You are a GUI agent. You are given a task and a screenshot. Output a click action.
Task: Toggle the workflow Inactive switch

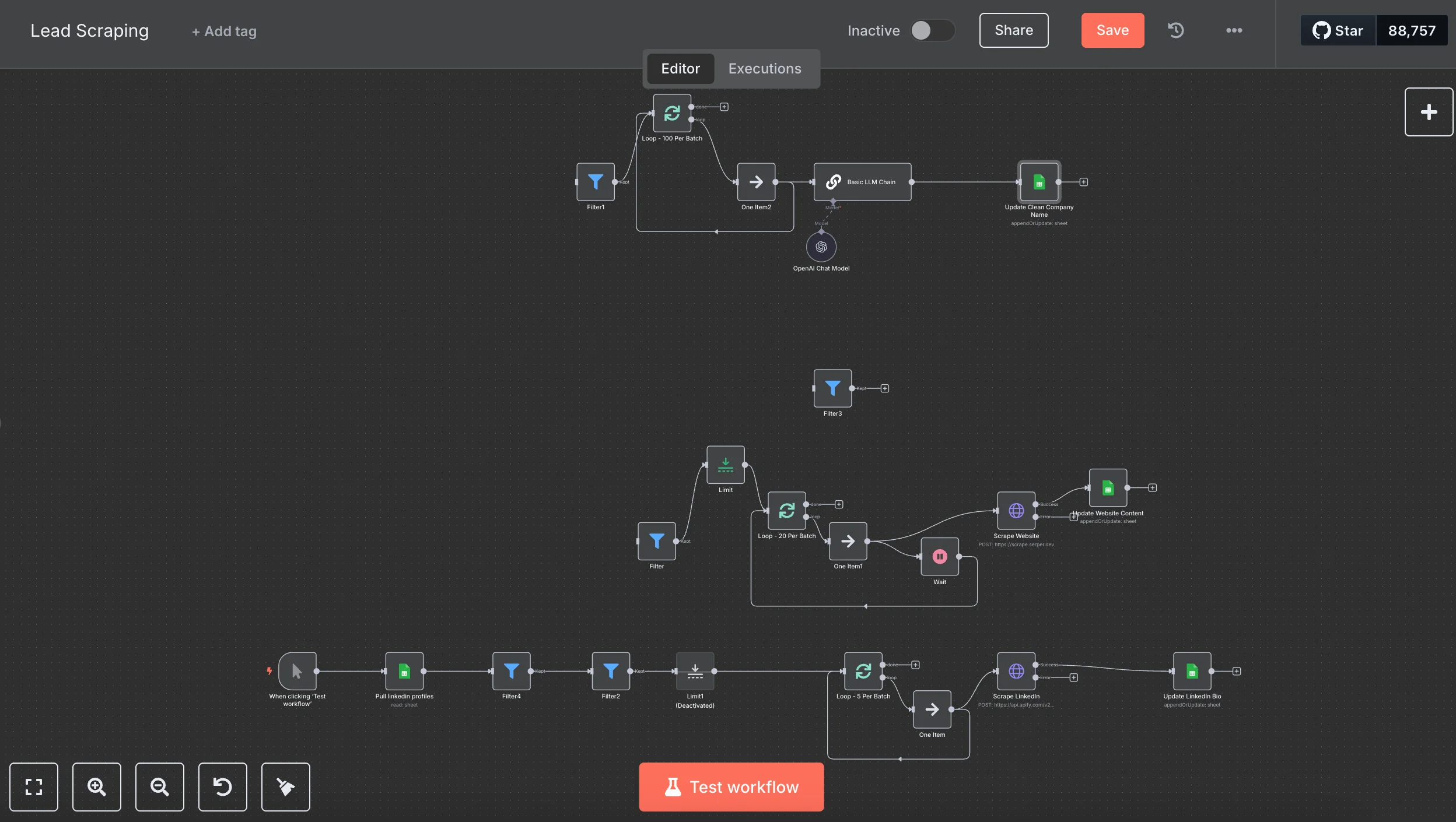tap(933, 30)
